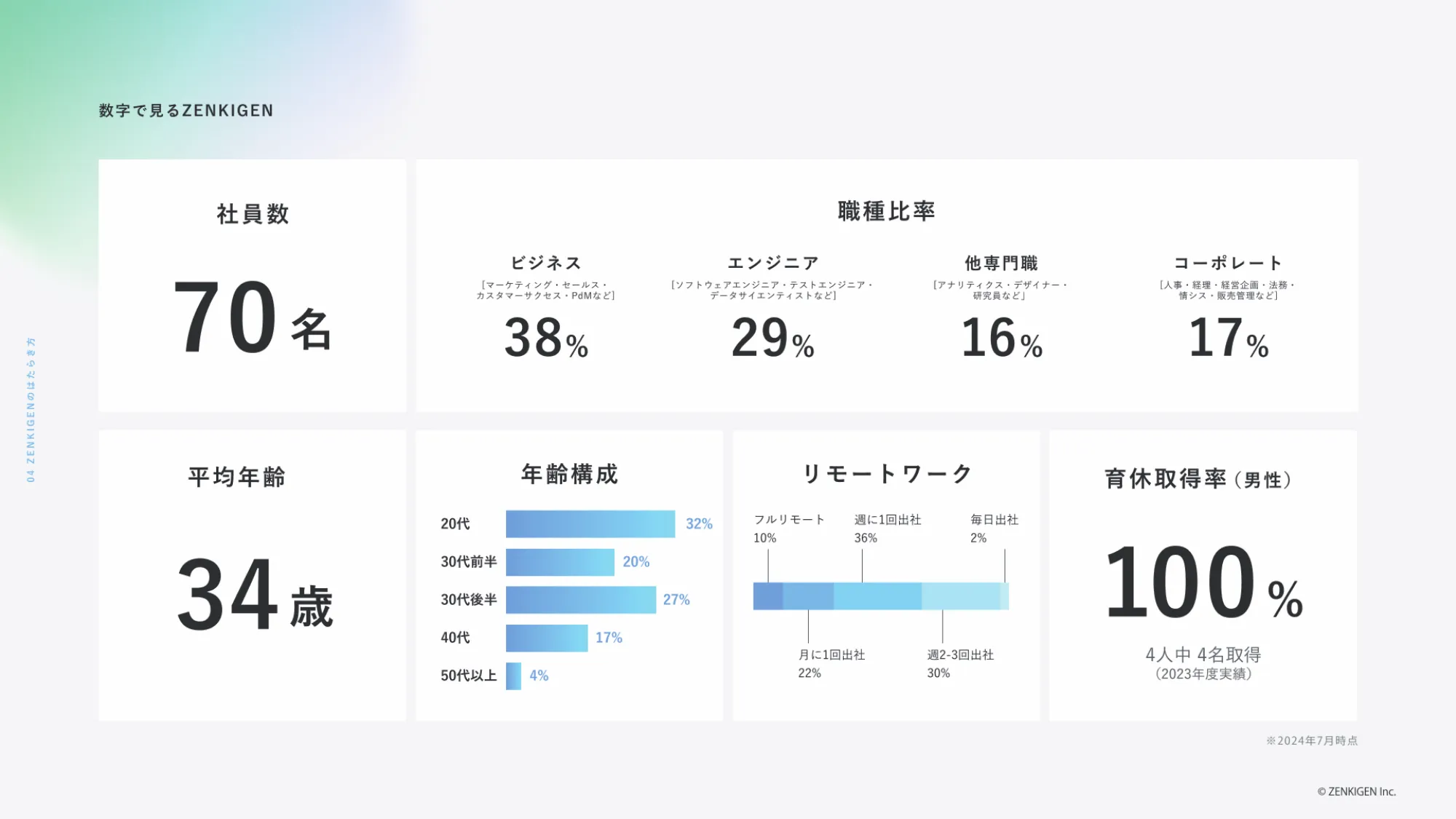Click the エンジニア category label
This screenshot has width=1456, height=819.
click(773, 263)
